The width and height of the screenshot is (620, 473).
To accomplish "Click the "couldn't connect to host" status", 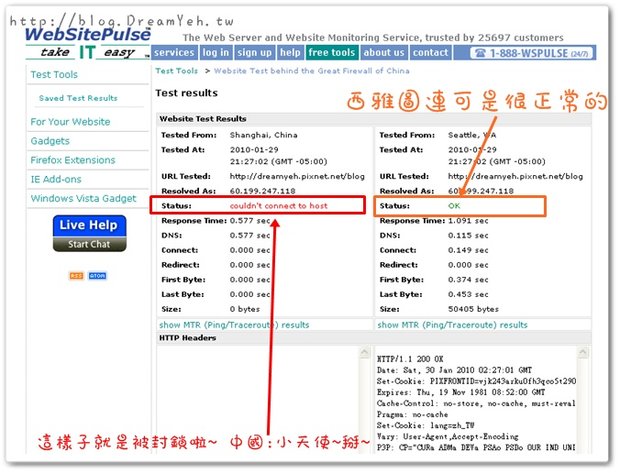I will click(x=279, y=206).
